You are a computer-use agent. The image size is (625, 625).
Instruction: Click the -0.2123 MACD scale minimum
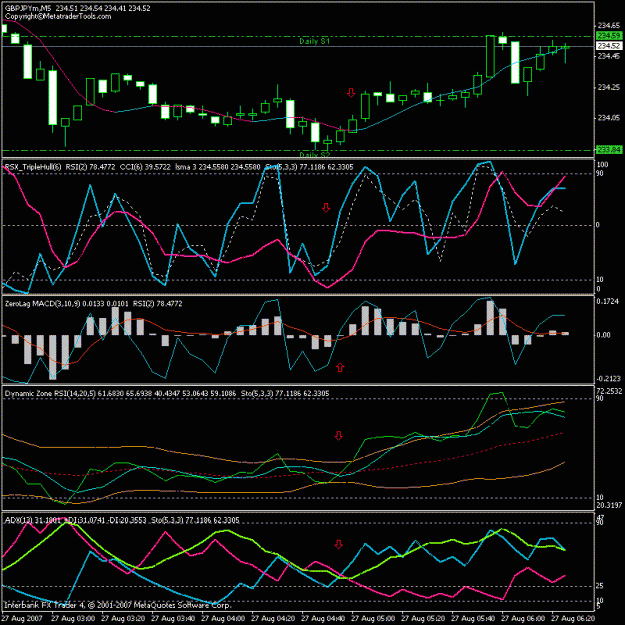[x=609, y=379]
